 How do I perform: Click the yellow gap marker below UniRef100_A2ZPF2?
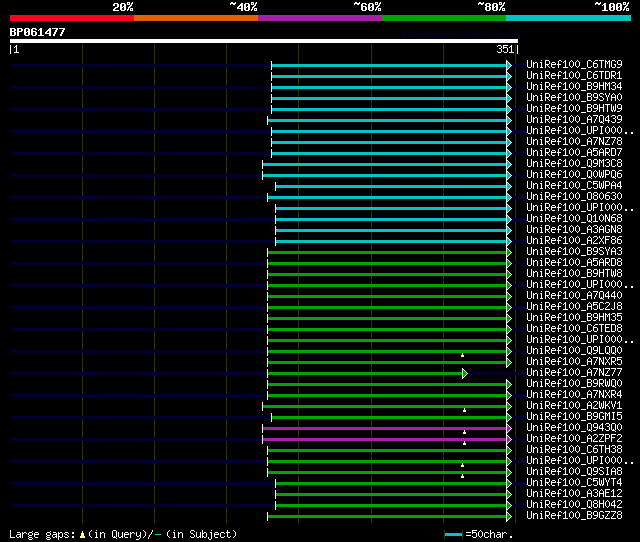coord(464,443)
